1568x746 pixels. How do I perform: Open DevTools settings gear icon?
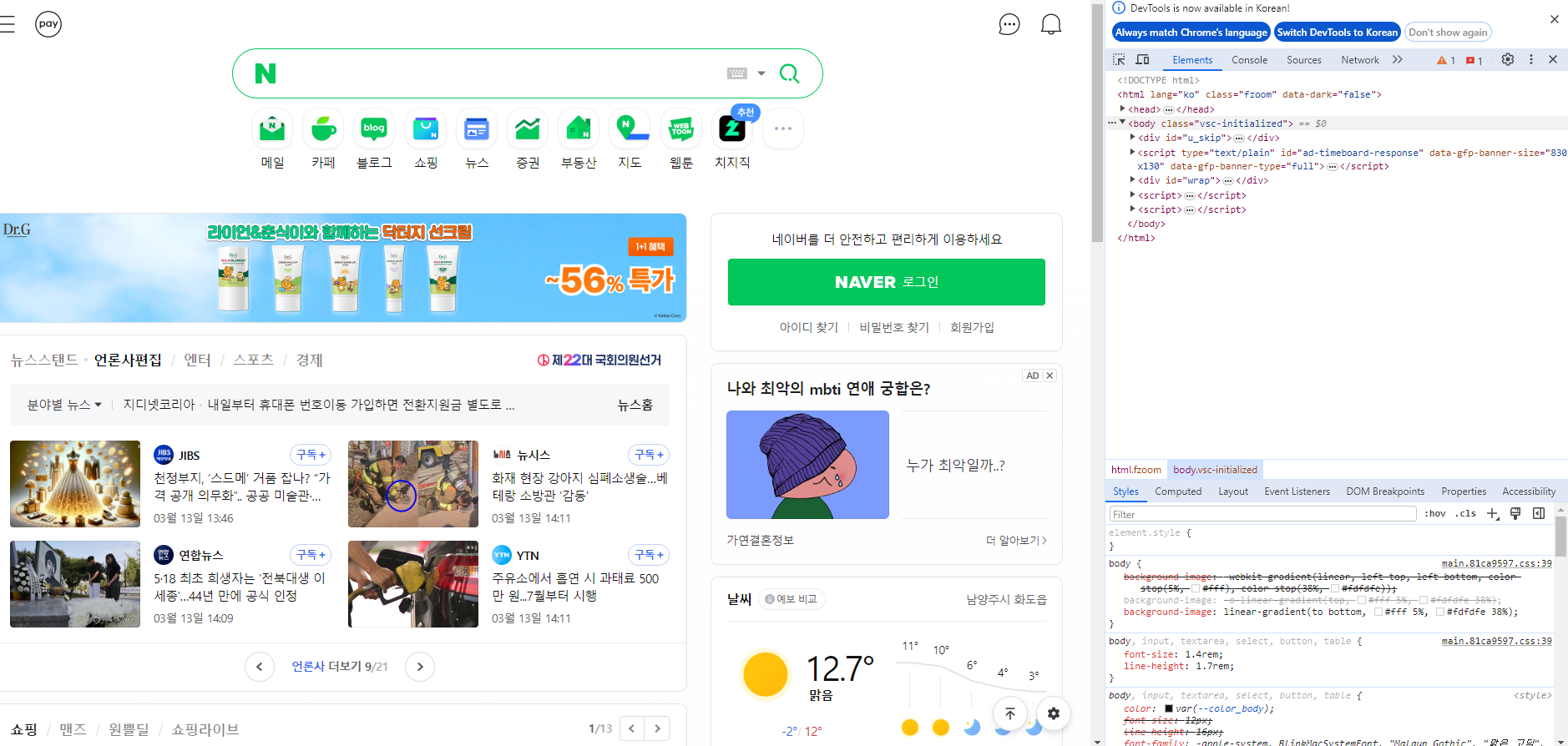1508,59
